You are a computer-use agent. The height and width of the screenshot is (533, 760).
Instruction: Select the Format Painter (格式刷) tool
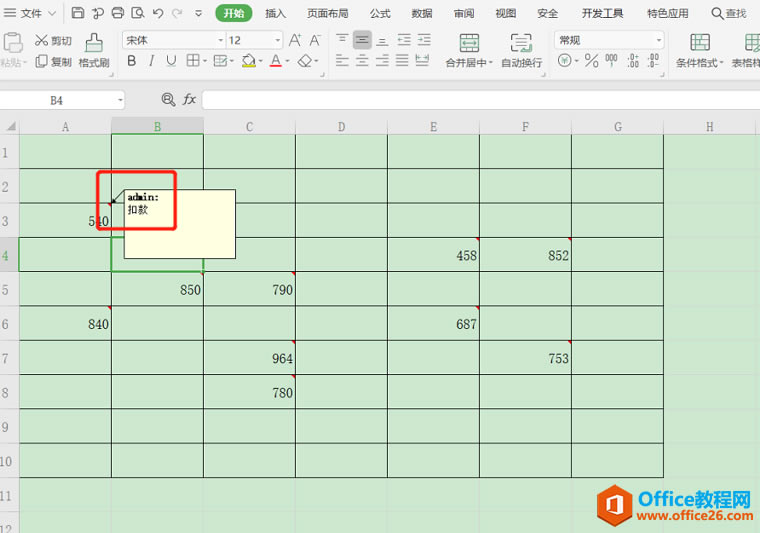(94, 49)
